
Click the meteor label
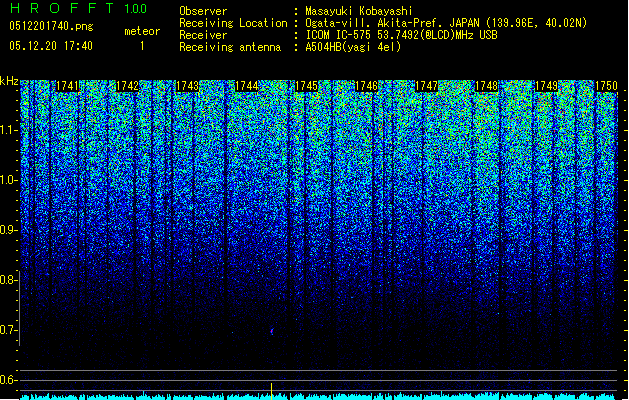coord(142,31)
